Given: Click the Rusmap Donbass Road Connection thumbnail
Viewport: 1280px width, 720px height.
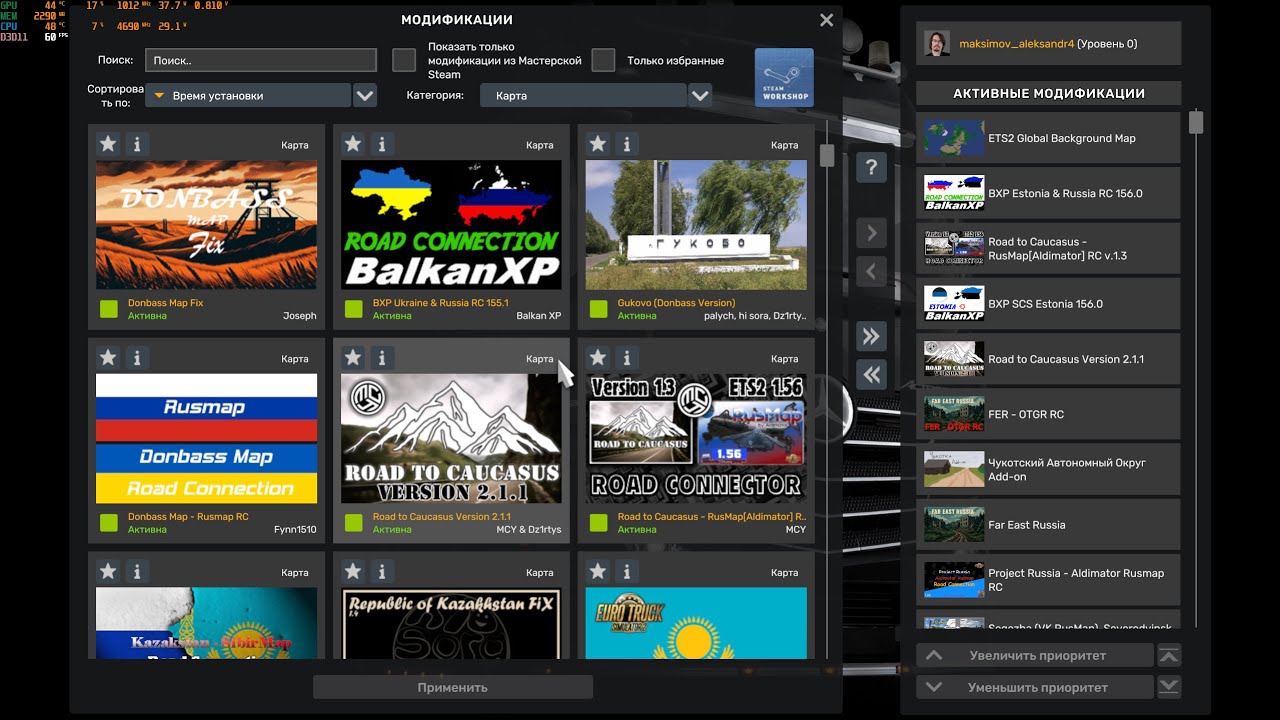Looking at the screenshot, I should pos(206,439).
